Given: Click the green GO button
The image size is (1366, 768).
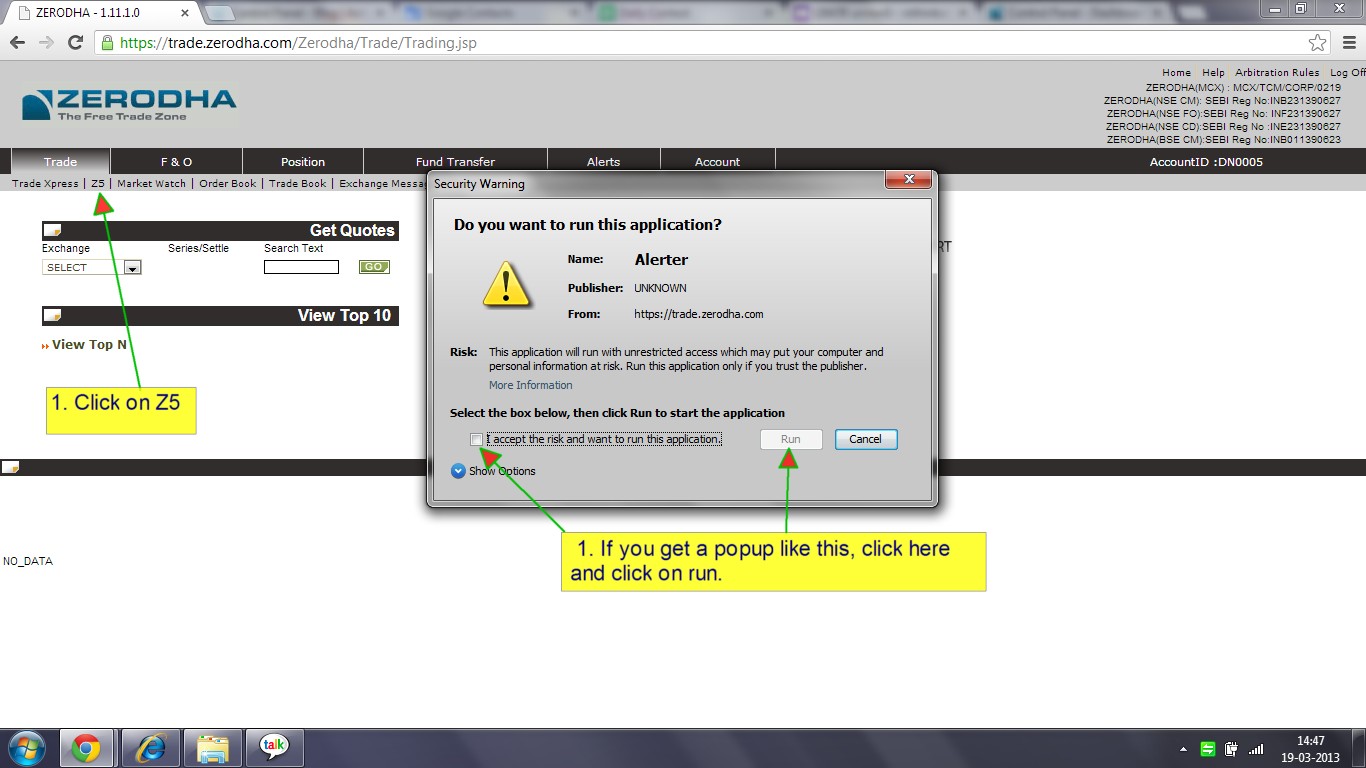Looking at the screenshot, I should 374,267.
